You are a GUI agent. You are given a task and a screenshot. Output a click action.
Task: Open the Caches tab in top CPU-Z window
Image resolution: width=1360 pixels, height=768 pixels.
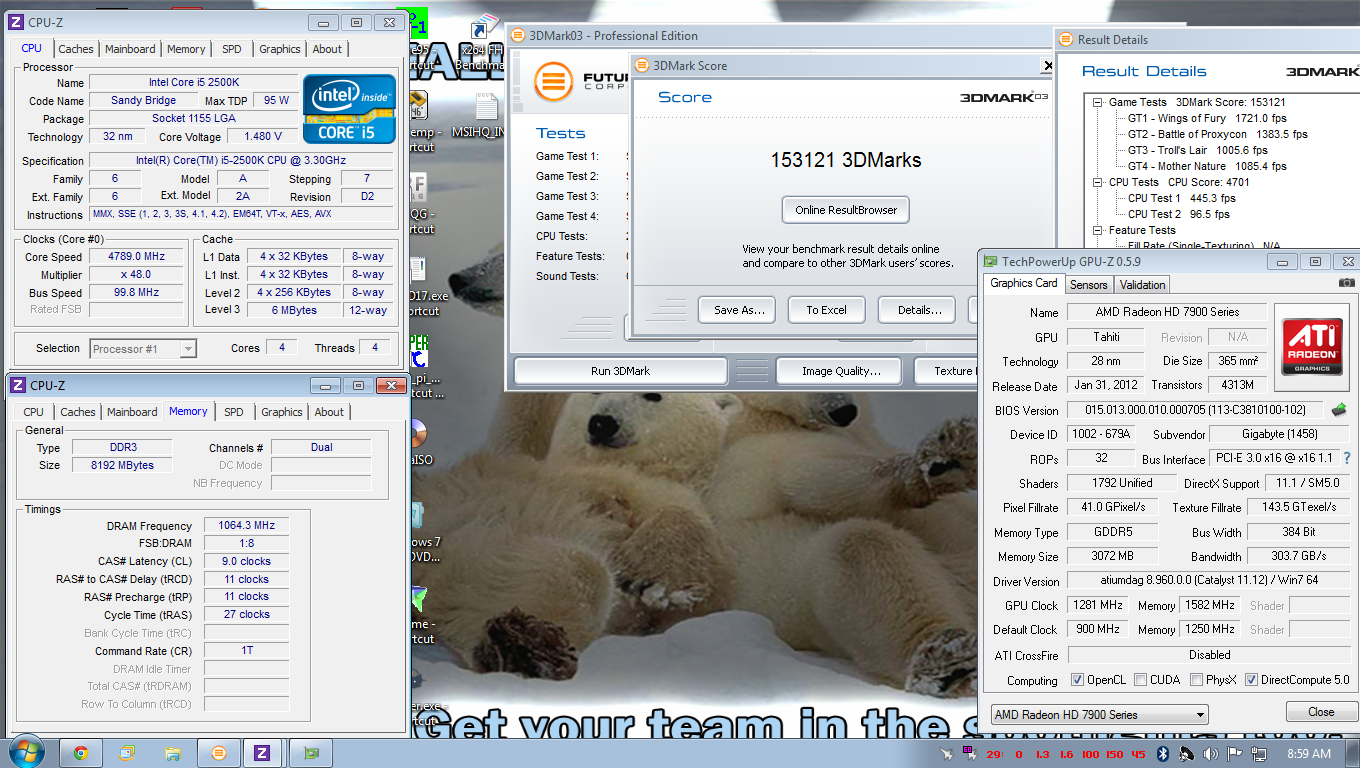(x=75, y=49)
